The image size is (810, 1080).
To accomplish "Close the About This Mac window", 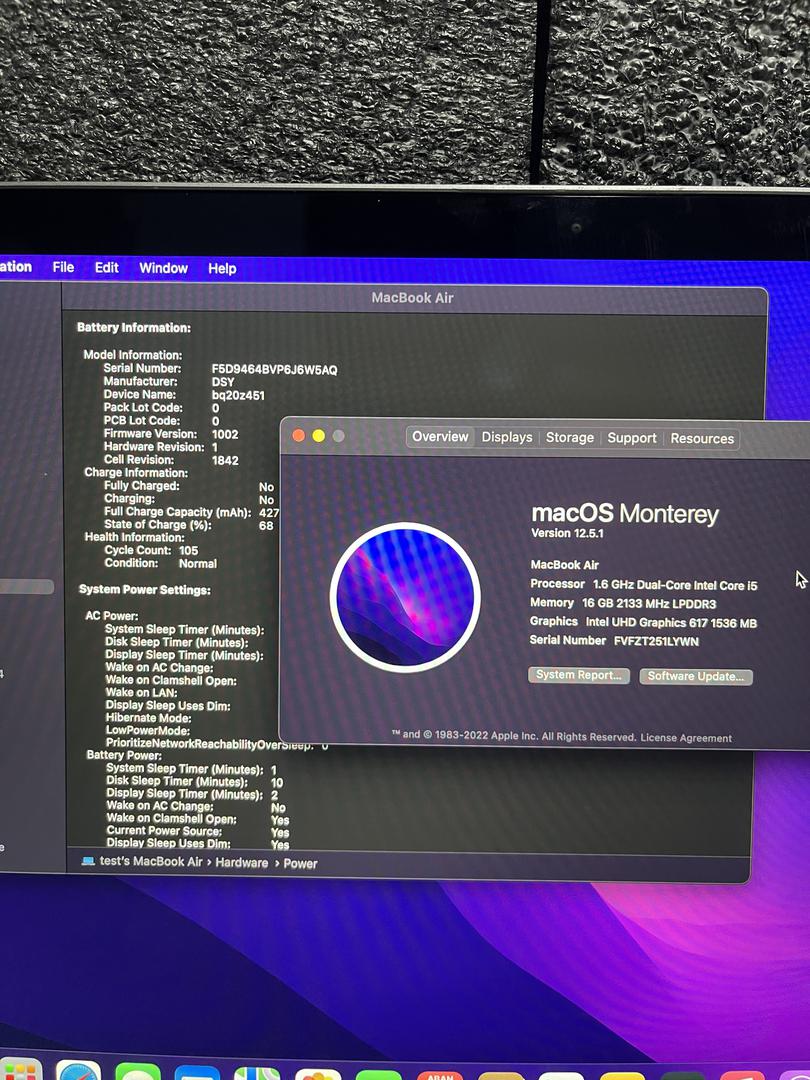I will tap(299, 435).
